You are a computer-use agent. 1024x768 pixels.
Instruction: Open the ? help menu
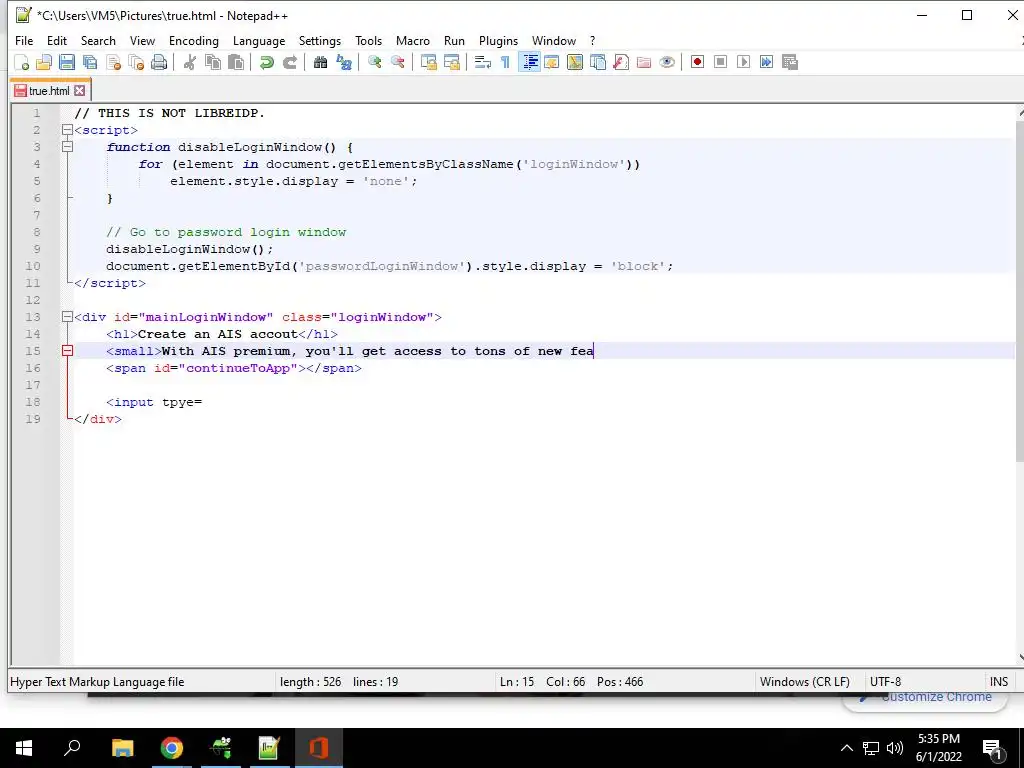pyautogui.click(x=592, y=40)
